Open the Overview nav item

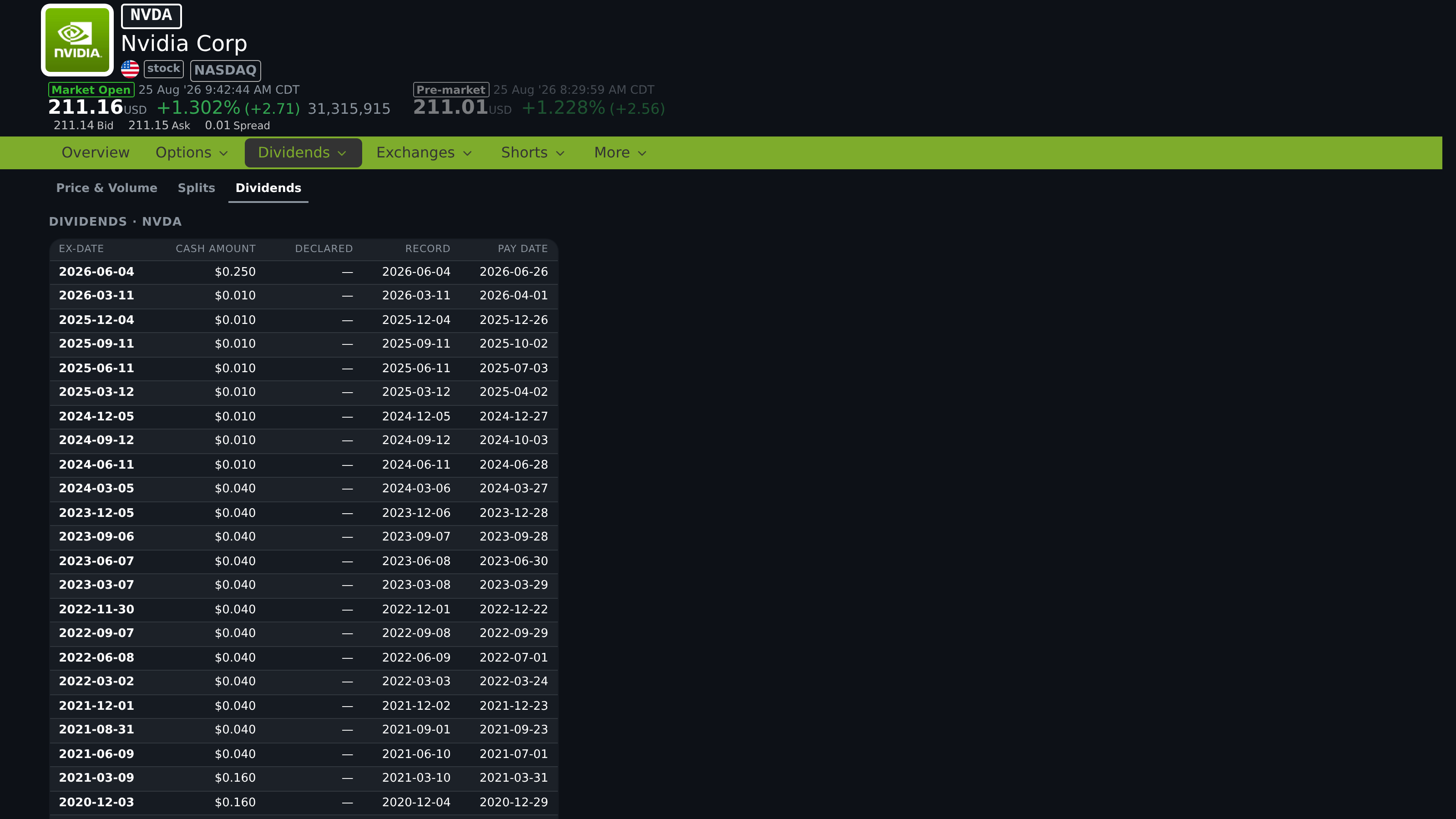click(96, 152)
